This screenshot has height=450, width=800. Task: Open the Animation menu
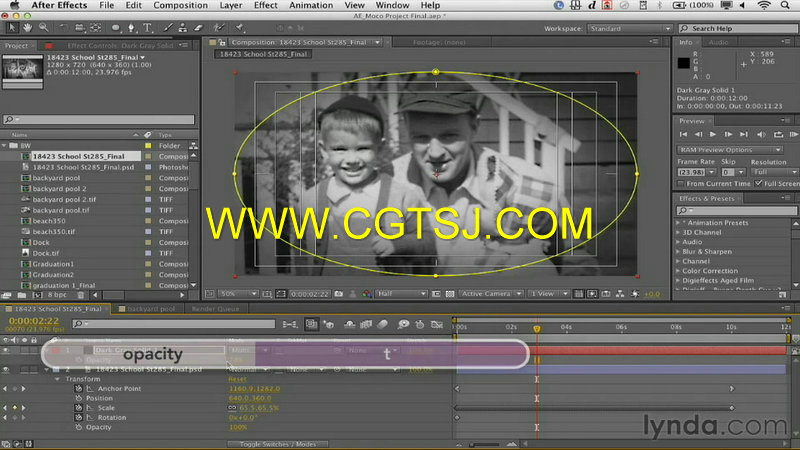pyautogui.click(x=311, y=5)
